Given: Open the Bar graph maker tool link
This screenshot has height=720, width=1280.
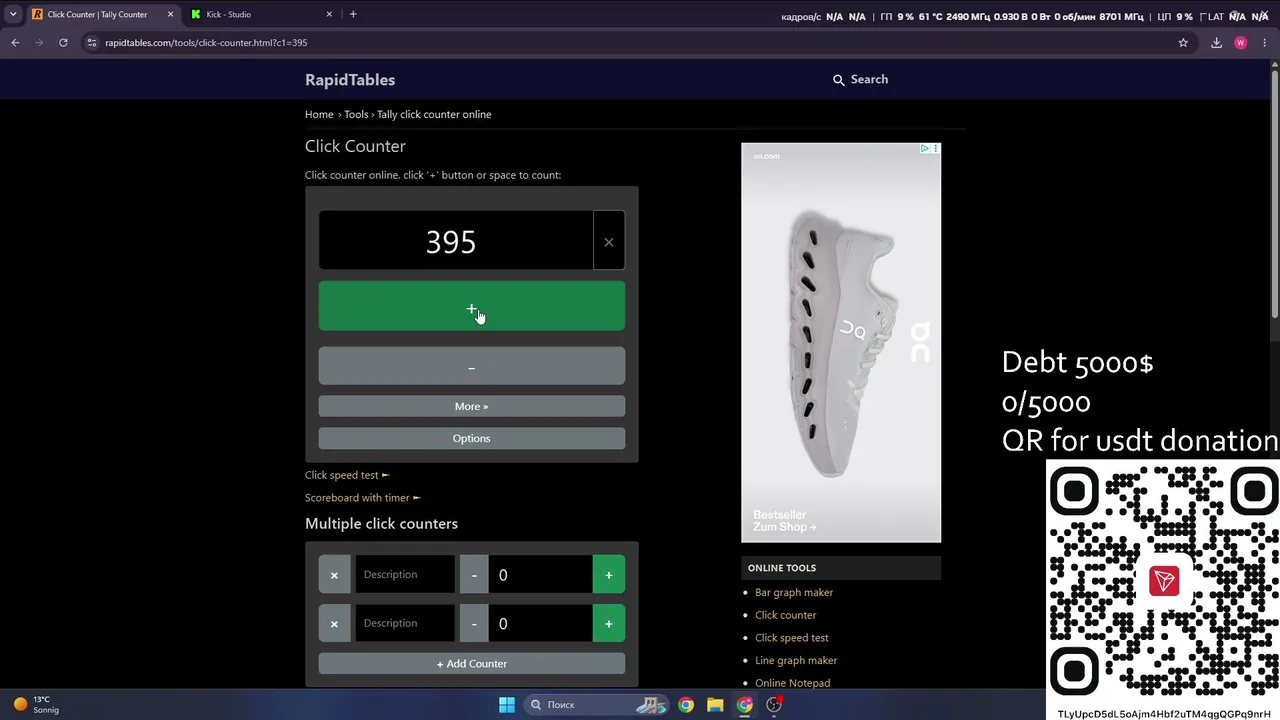Looking at the screenshot, I should click(x=794, y=592).
